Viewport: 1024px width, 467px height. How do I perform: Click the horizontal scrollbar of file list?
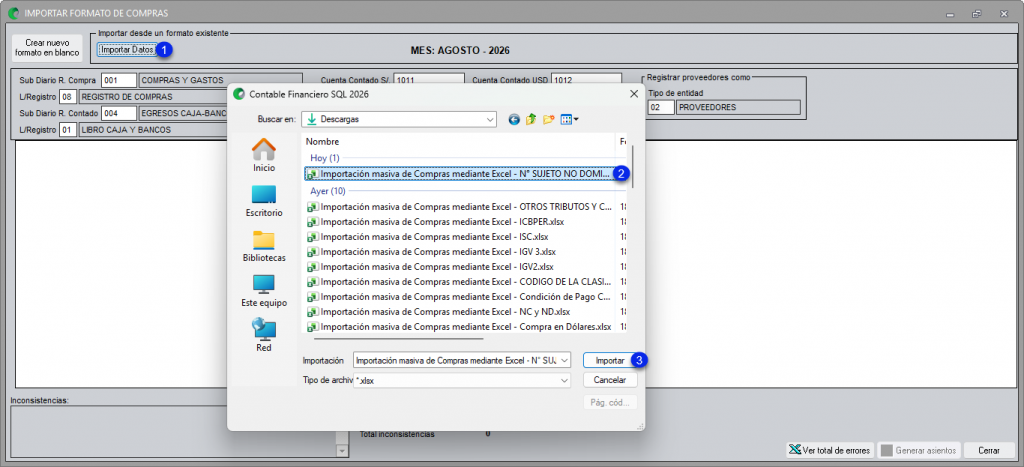[x=399, y=338]
